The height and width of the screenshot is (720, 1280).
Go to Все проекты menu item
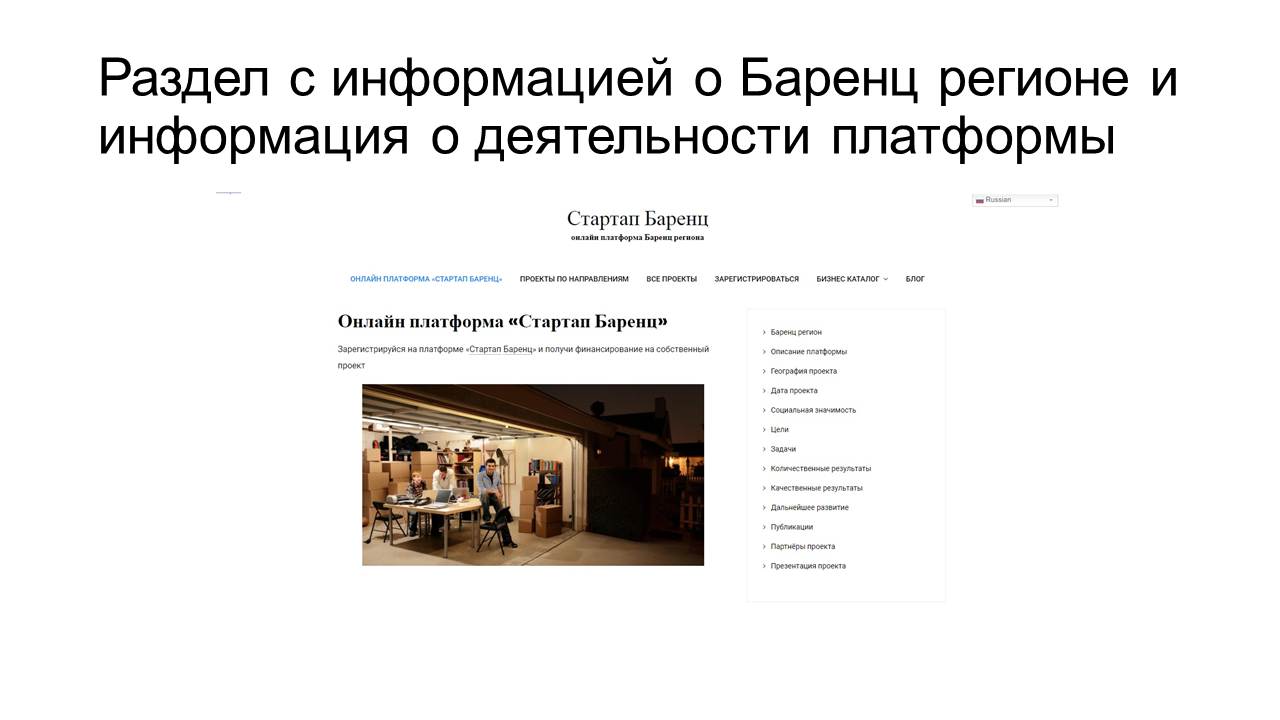point(672,279)
